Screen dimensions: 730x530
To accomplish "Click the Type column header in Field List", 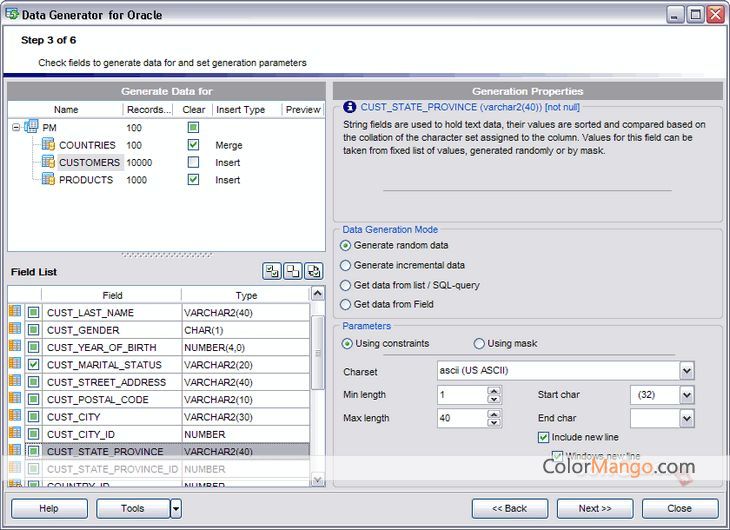I will pyautogui.click(x=246, y=295).
